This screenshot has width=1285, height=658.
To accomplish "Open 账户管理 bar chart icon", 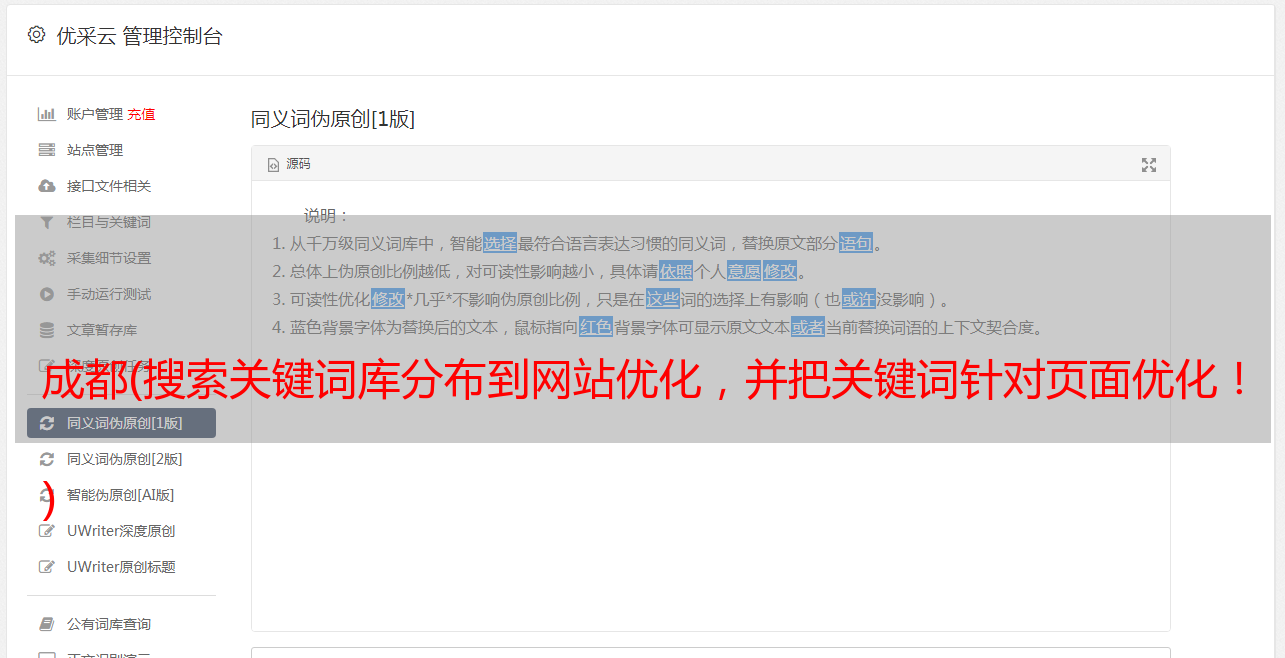I will pyautogui.click(x=46, y=114).
